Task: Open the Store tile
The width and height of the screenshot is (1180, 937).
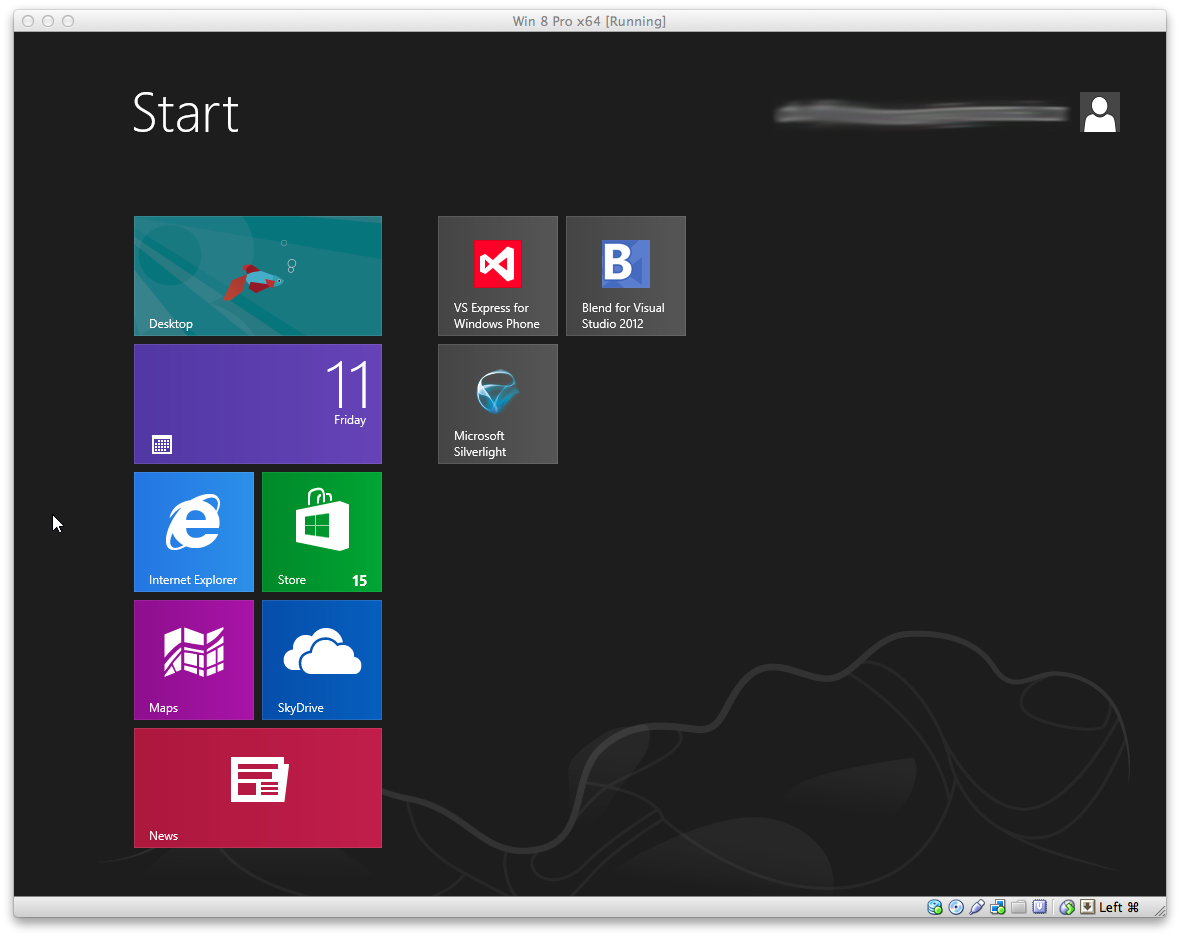Action: pyautogui.click(x=321, y=531)
